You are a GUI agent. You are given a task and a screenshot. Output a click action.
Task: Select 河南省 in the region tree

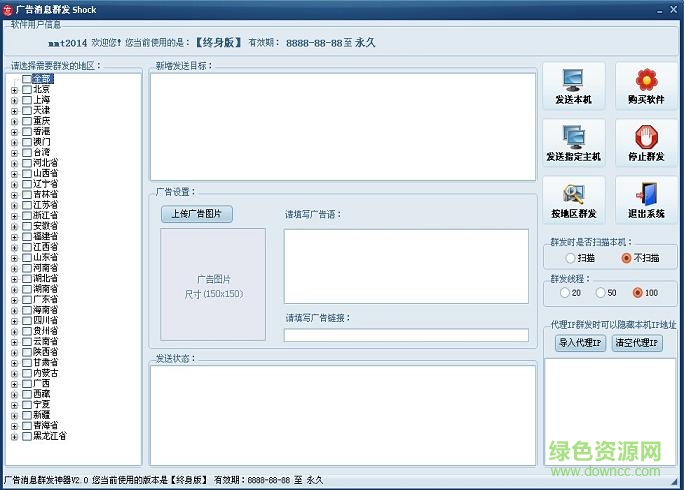click(x=46, y=268)
